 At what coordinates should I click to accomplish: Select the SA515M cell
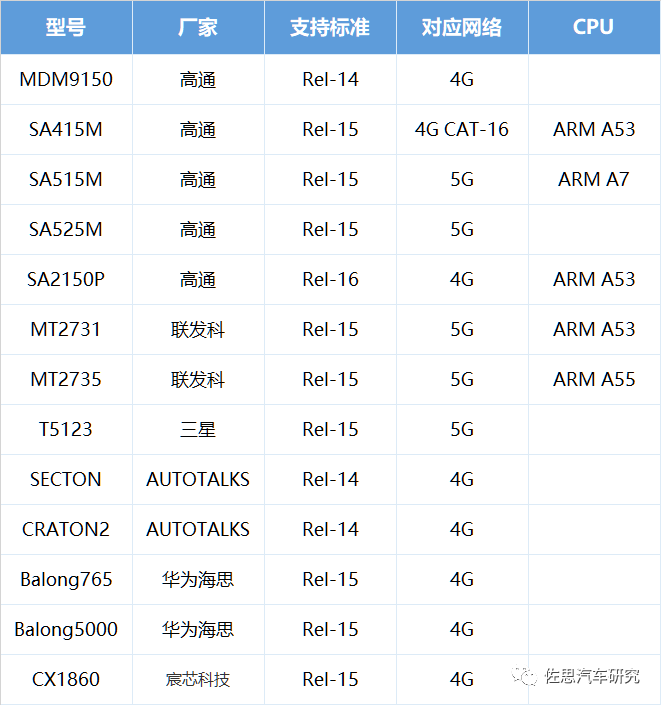point(66,179)
